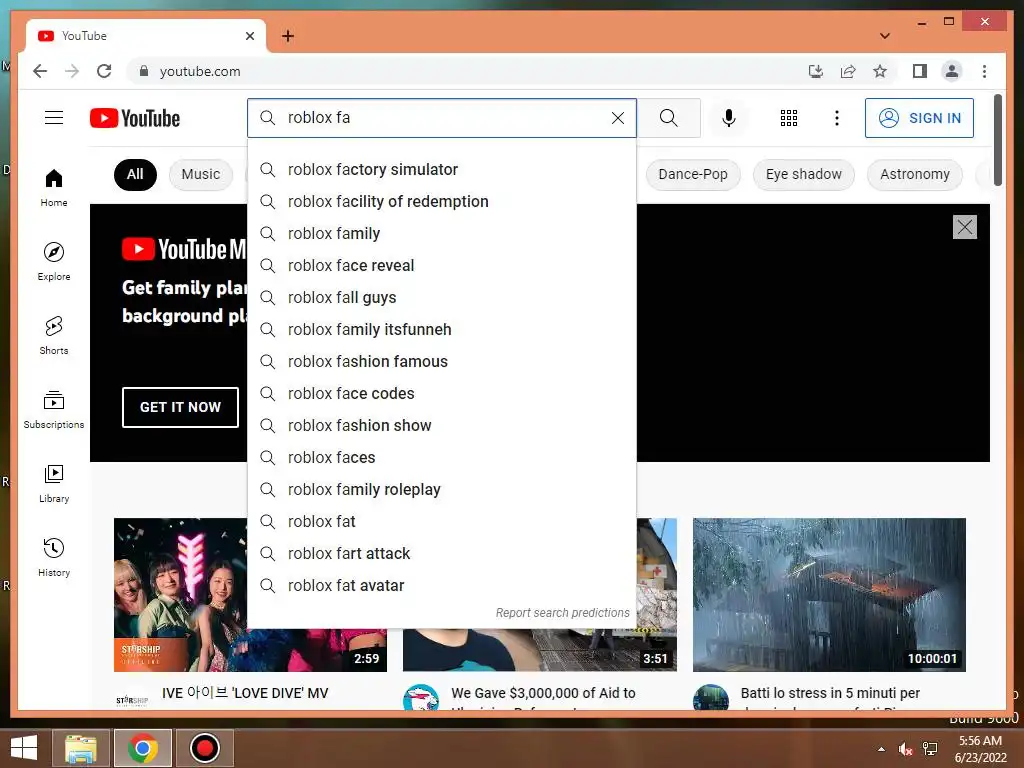Screen dimensions: 1024x768
Task: Choose suggestion roblox family itsfunneh
Action: click(441, 330)
